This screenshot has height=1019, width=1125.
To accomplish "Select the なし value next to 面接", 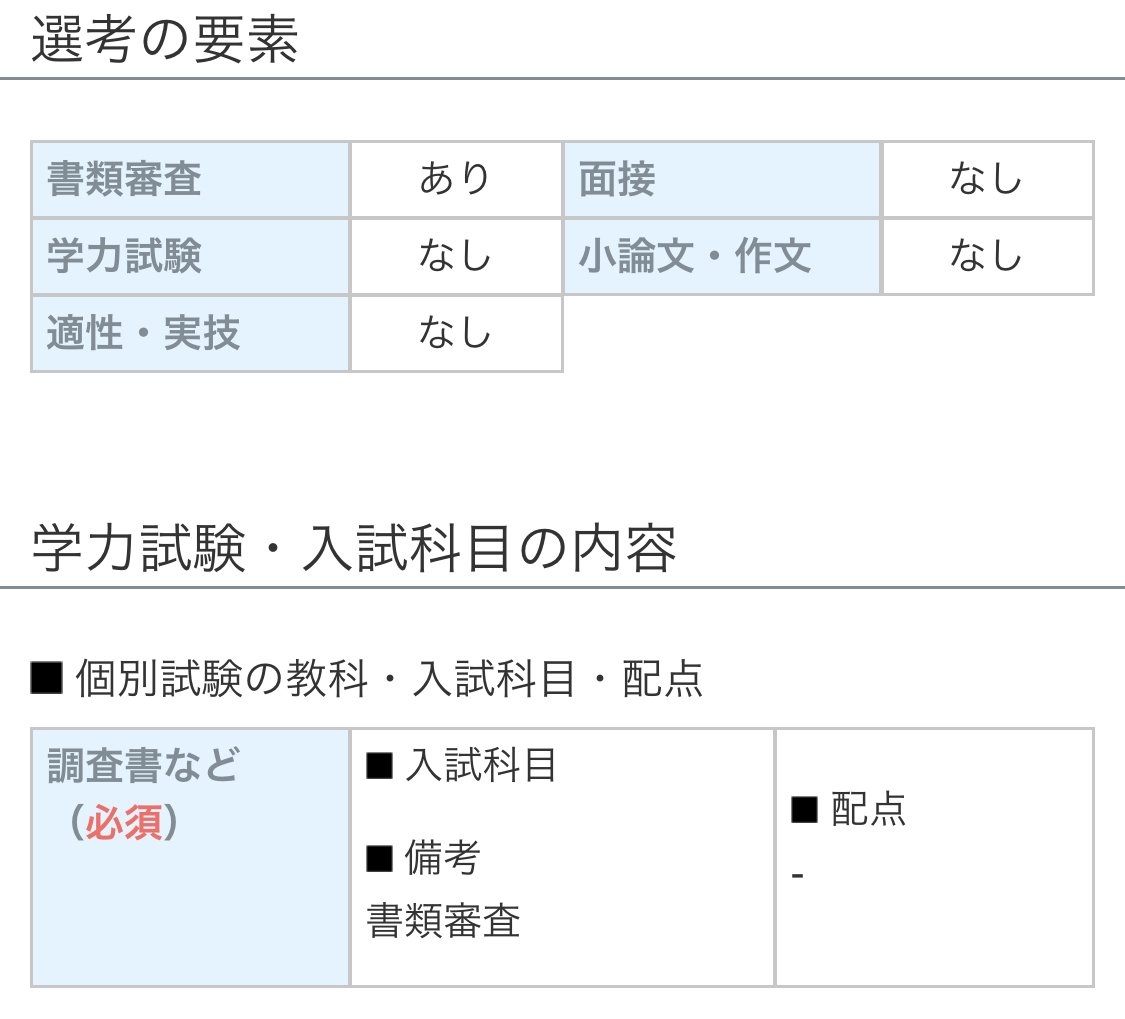I will point(986,180).
